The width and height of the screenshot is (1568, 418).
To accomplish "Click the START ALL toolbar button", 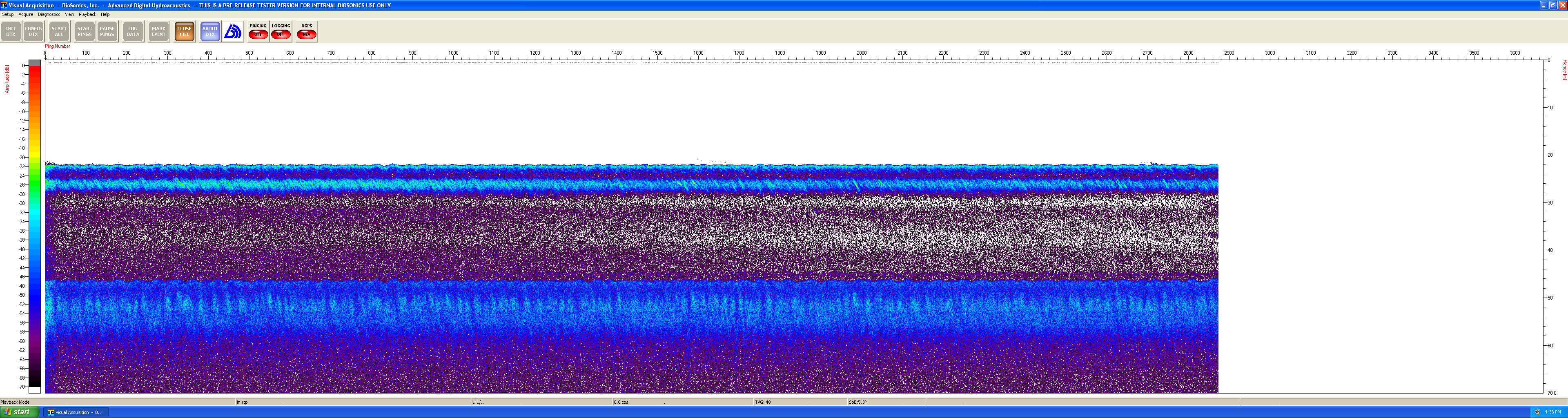I will 59,32.
